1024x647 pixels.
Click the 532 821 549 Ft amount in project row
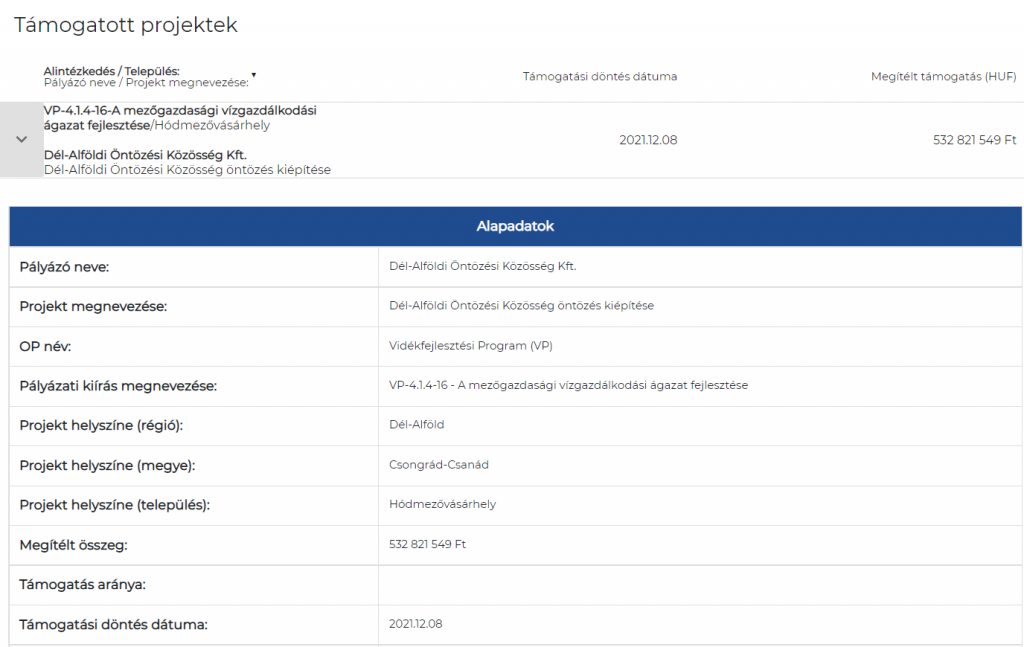(974, 140)
